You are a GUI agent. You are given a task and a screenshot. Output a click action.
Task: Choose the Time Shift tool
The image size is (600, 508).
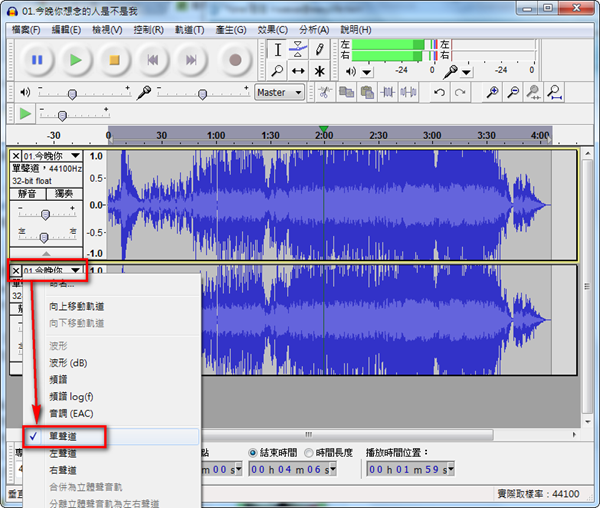pos(298,71)
